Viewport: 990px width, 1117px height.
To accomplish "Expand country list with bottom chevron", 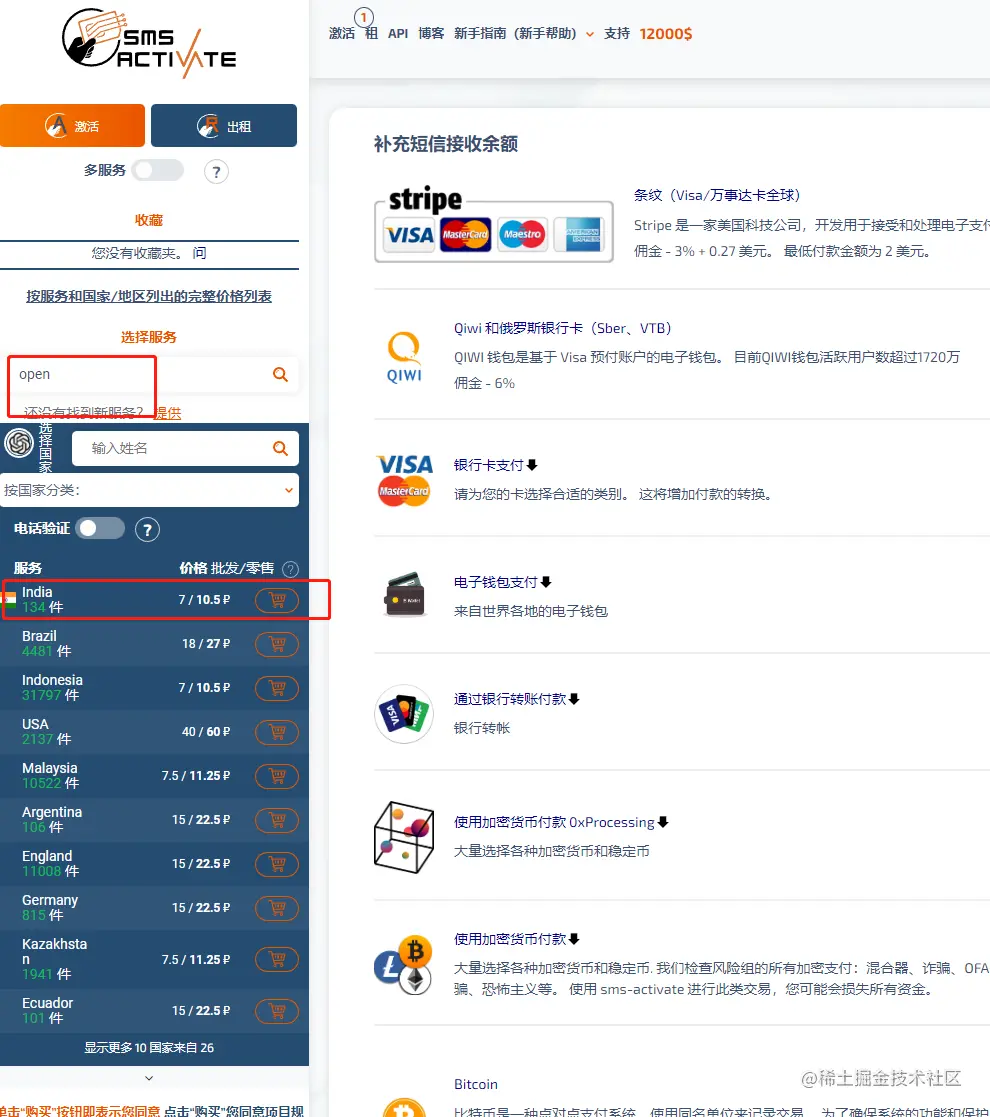I will click(149, 1078).
